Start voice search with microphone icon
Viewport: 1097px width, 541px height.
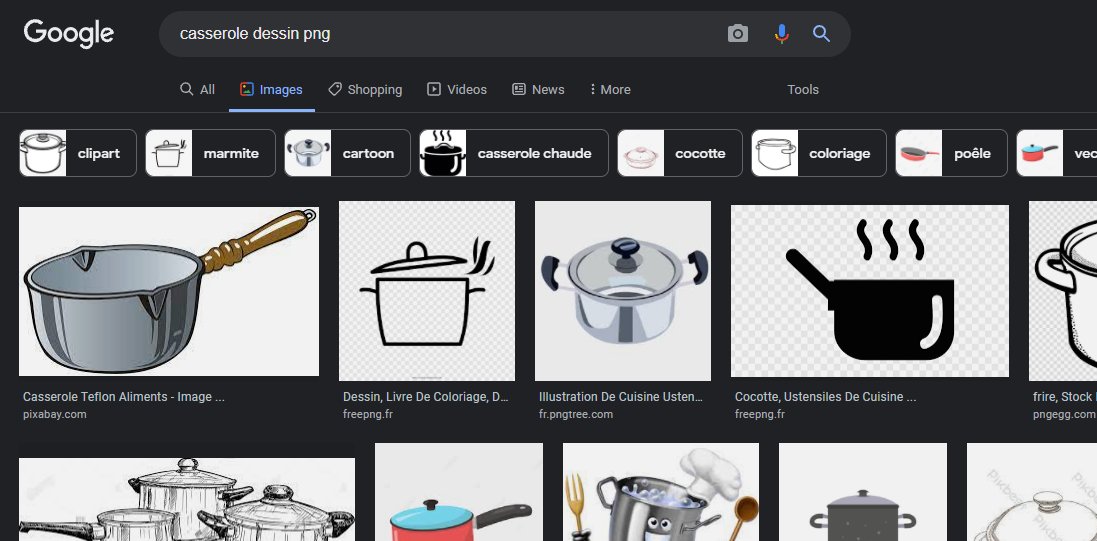[x=781, y=34]
